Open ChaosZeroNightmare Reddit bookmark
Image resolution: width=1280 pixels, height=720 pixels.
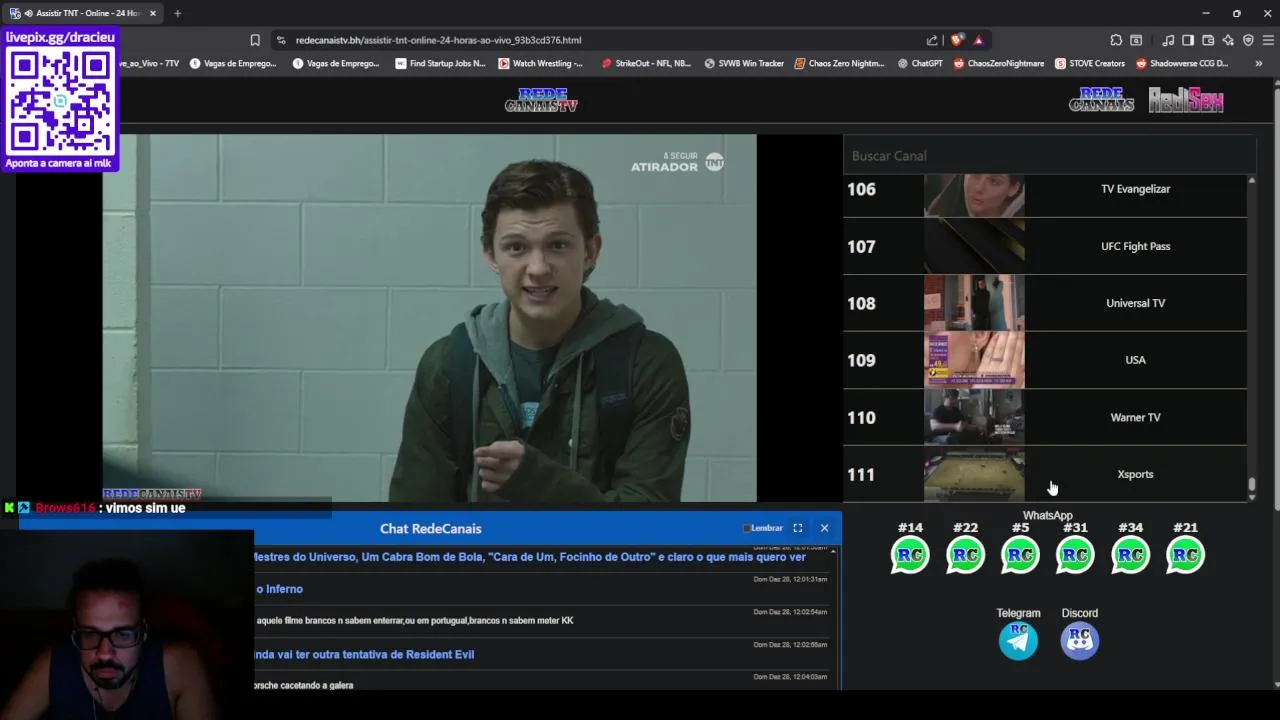point(999,63)
